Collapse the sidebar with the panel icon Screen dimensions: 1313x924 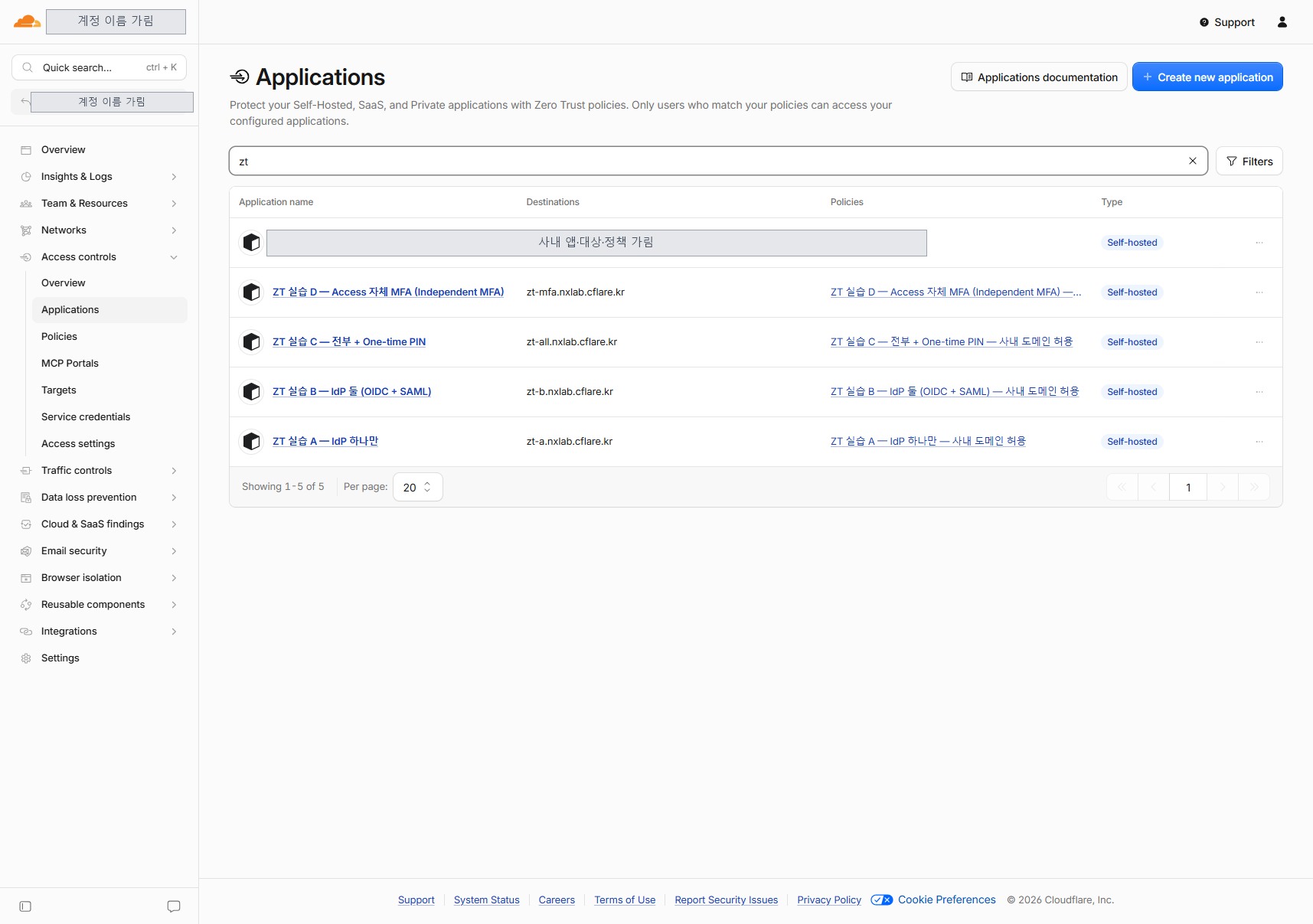(x=25, y=906)
